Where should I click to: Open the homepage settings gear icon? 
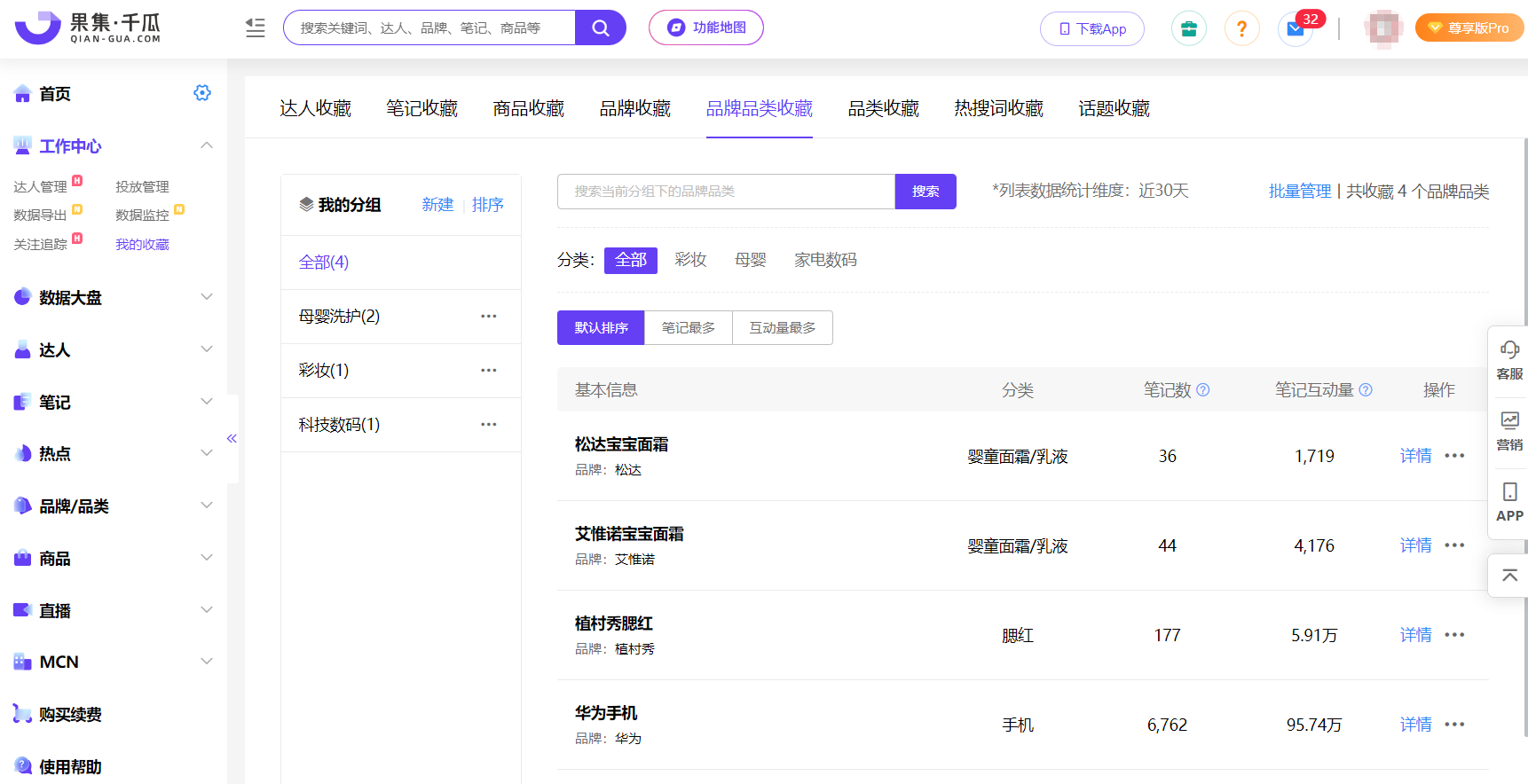202,93
